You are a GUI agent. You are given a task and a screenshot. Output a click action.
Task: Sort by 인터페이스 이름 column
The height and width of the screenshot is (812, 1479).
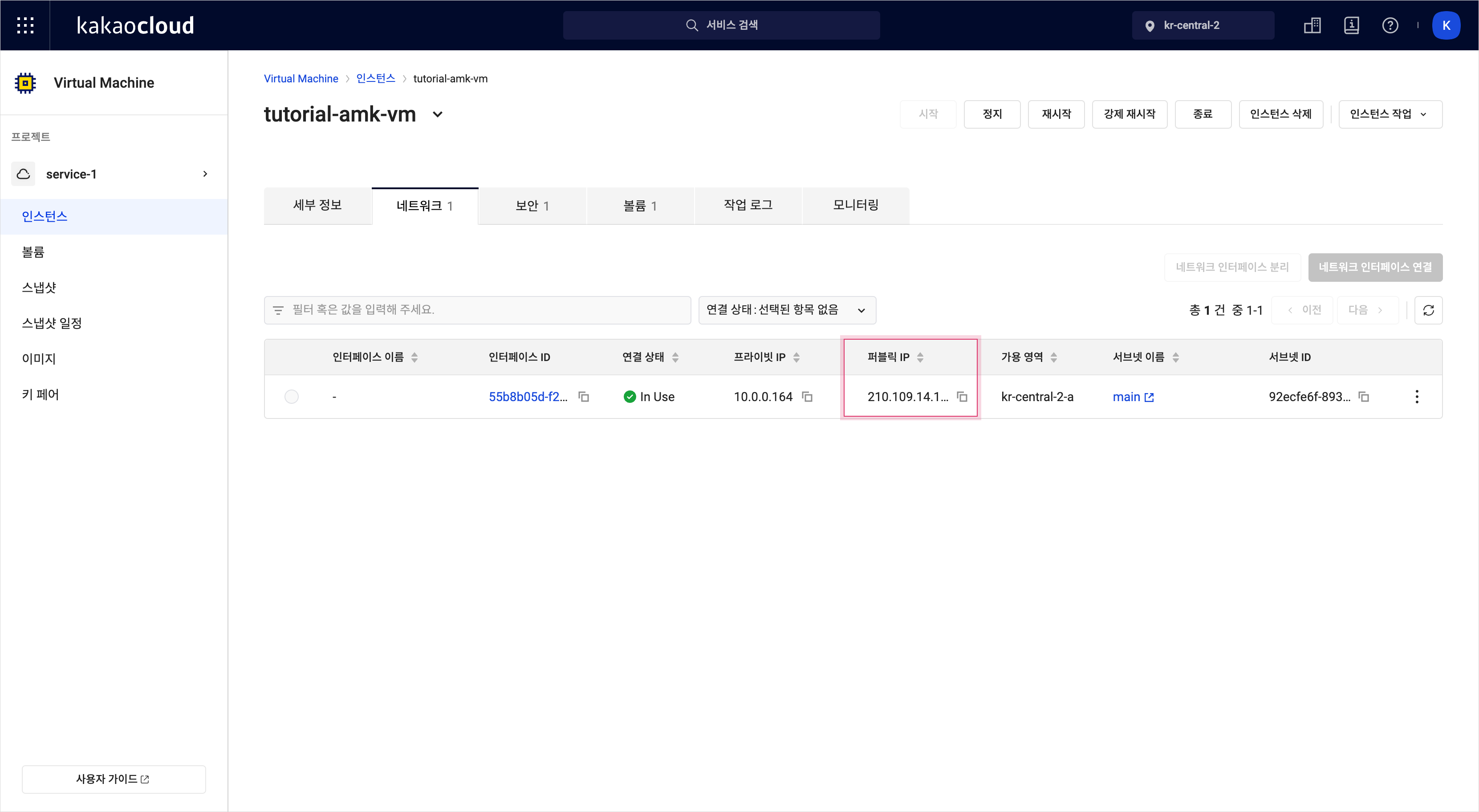[x=414, y=357]
